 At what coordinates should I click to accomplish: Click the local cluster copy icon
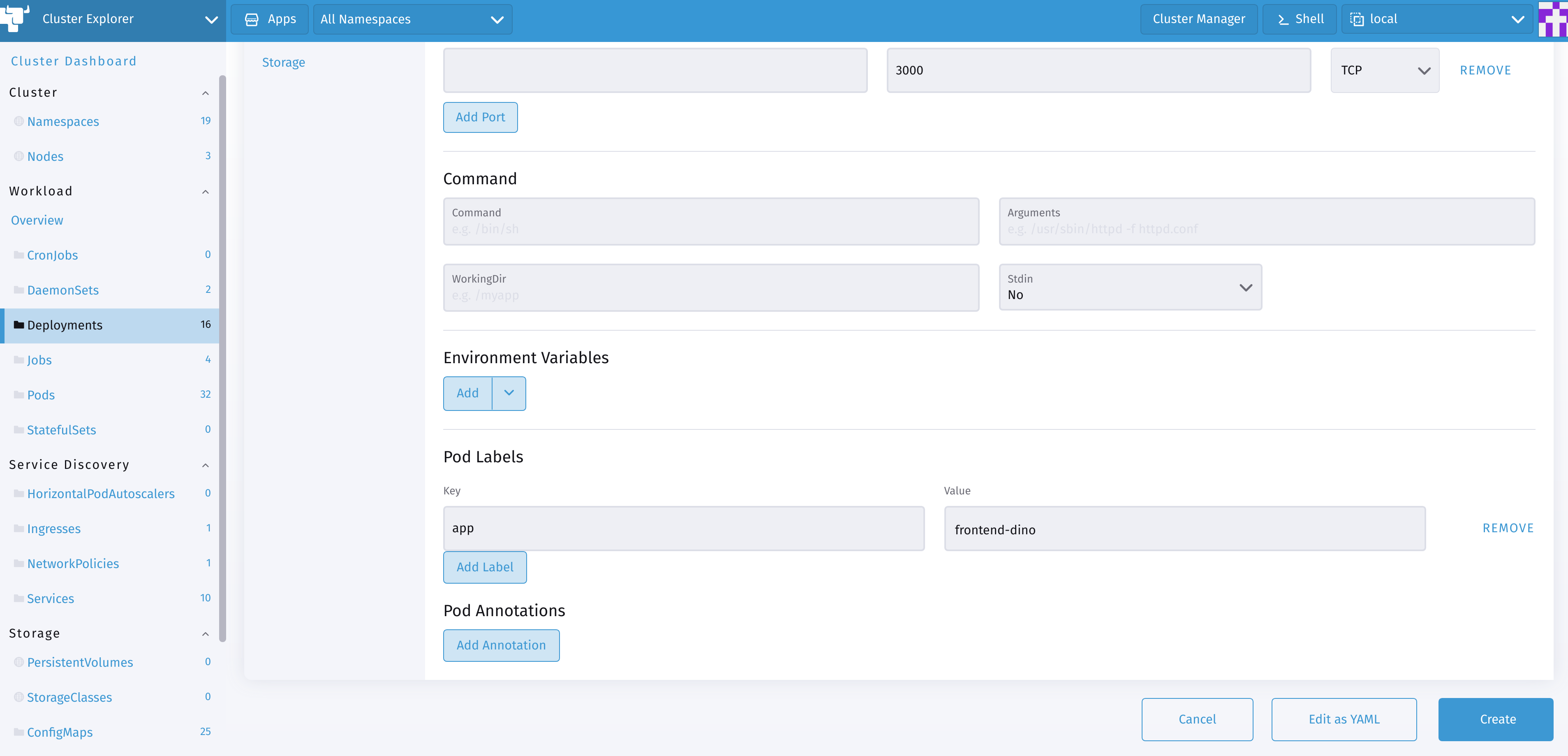tap(1357, 19)
